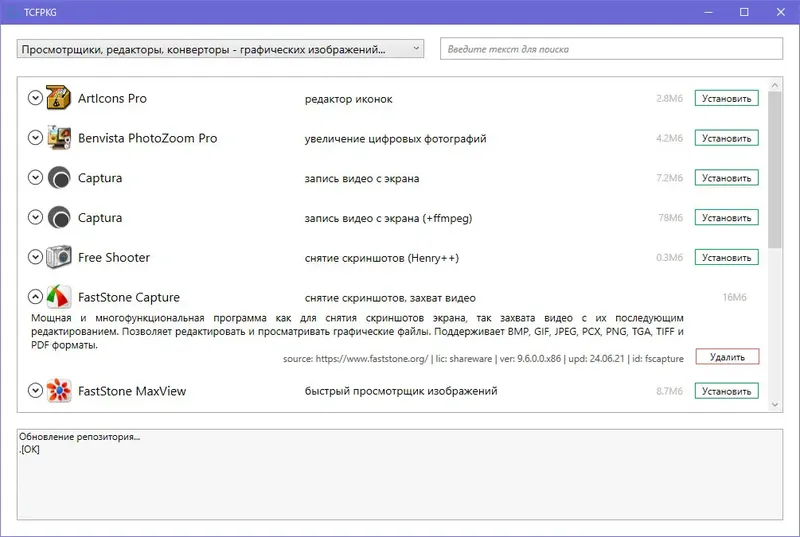Minimize the TCFPKG window
The image size is (800, 537).
pos(708,12)
